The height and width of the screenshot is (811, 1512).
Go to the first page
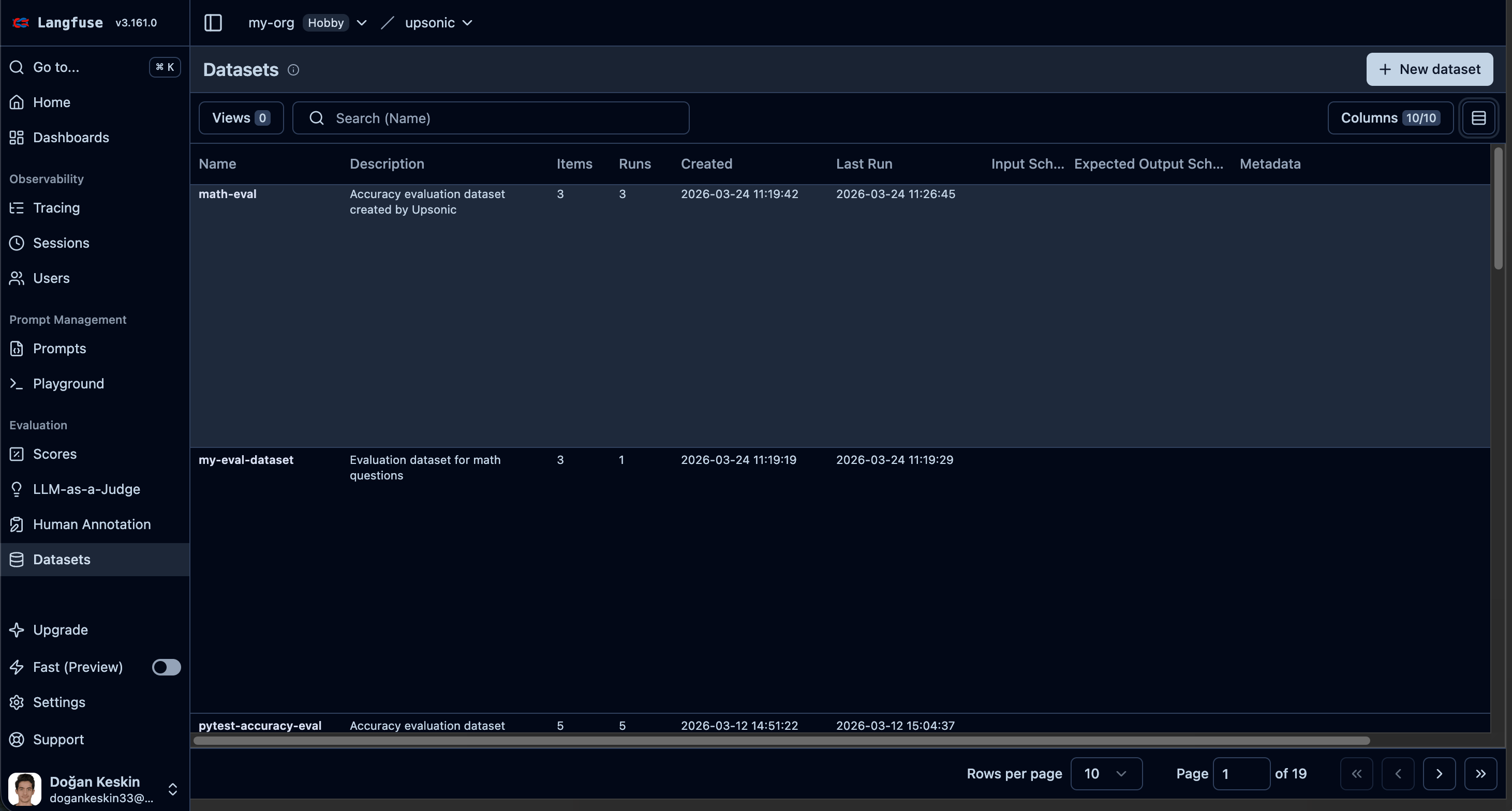tap(1356, 773)
